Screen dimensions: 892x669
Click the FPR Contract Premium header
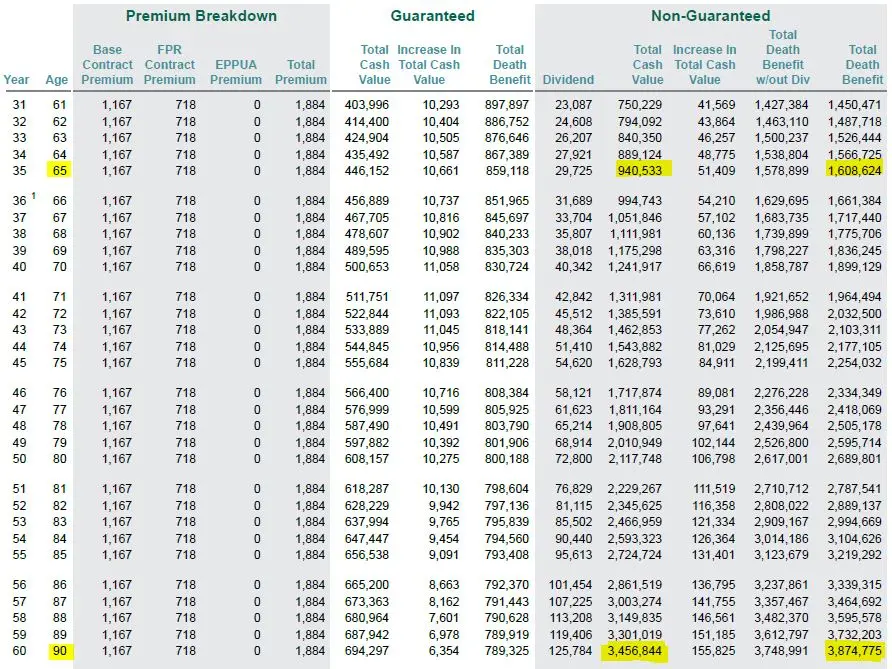[x=170, y=65]
